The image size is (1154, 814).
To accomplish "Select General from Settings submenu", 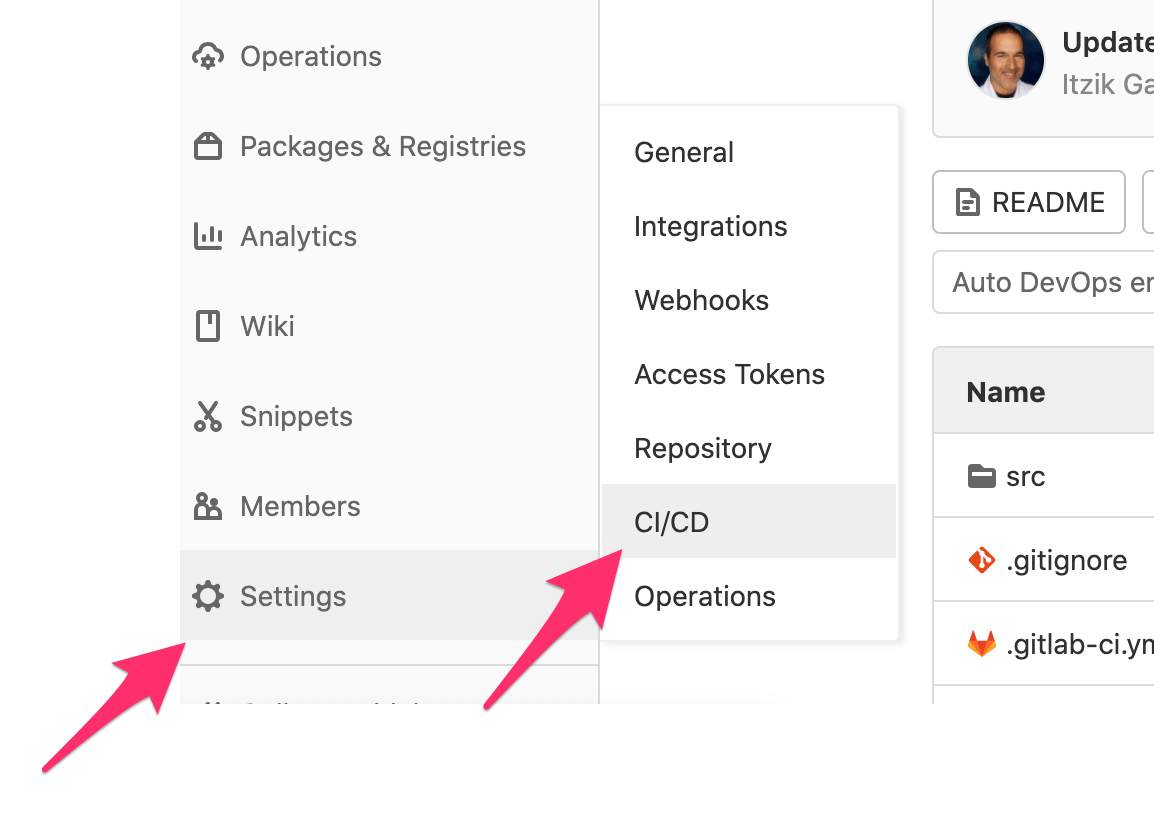I will (x=684, y=152).
